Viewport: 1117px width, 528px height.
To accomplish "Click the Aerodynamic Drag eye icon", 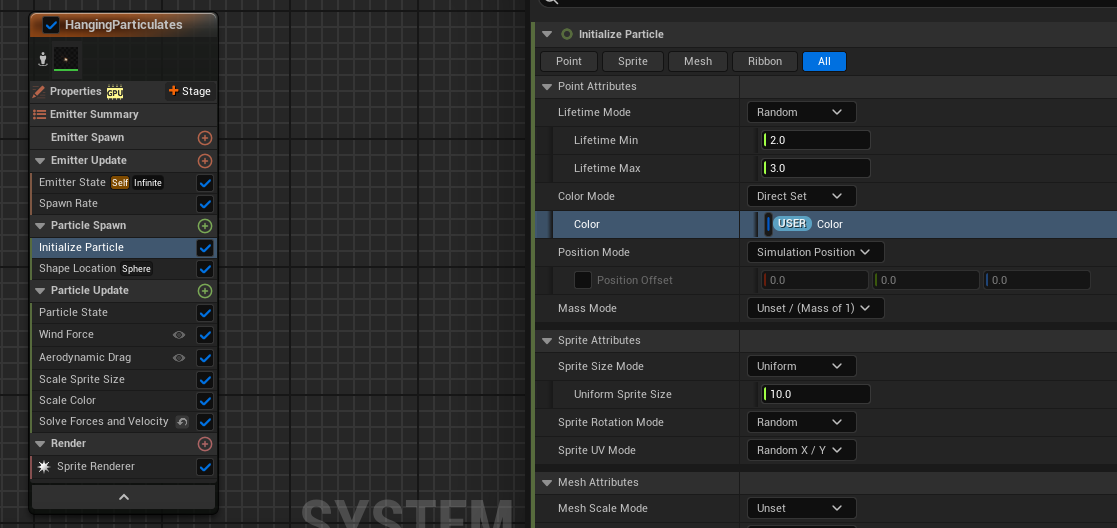I will coord(180,357).
